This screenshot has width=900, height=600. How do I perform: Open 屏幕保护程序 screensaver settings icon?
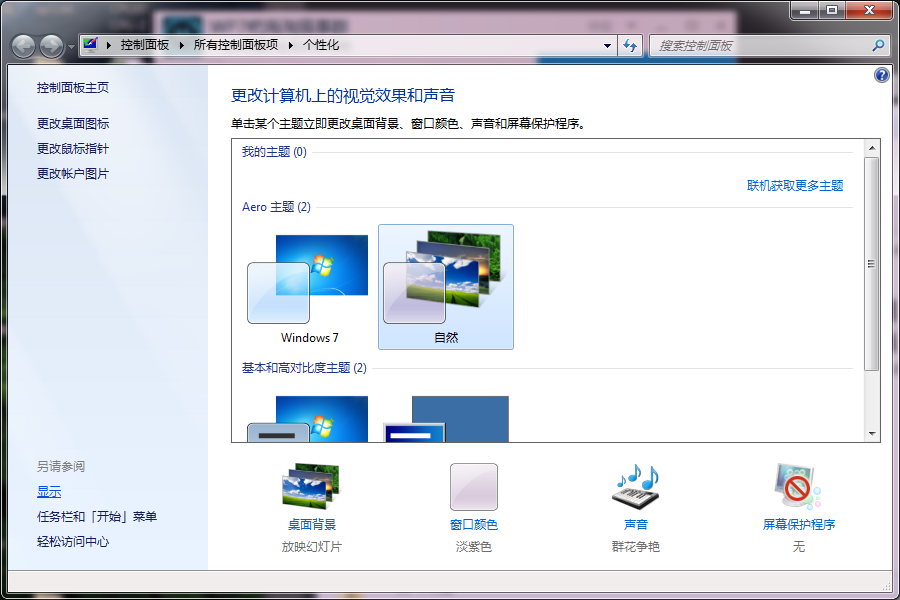[795, 486]
